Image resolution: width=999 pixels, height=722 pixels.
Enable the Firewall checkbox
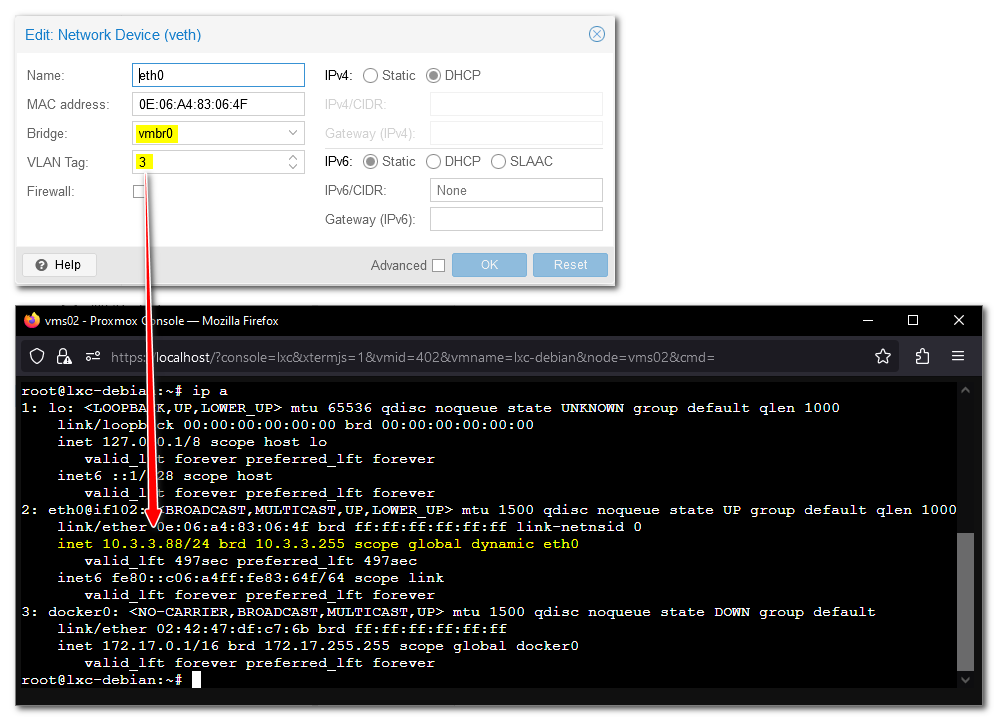[x=139, y=191]
